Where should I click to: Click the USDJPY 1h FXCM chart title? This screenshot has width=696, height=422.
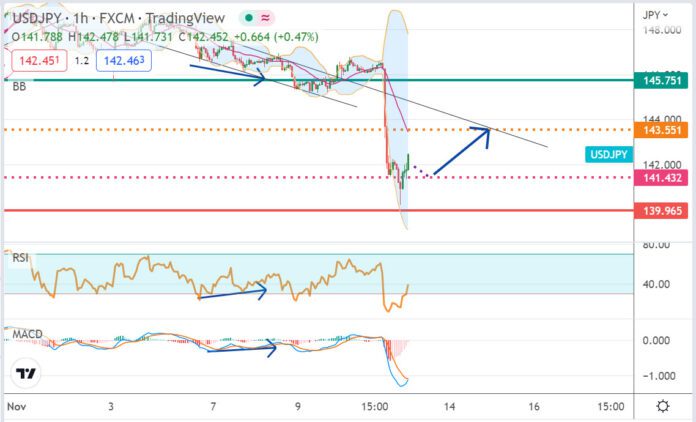119,18
